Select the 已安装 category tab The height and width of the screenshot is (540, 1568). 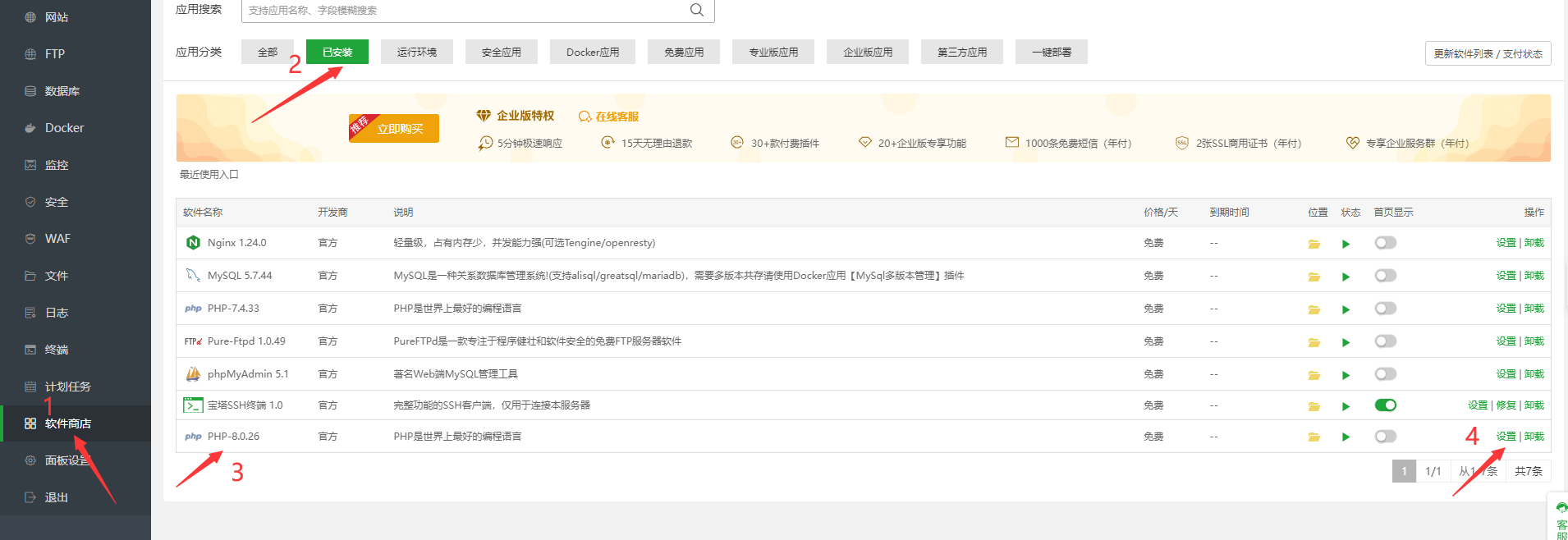point(337,52)
